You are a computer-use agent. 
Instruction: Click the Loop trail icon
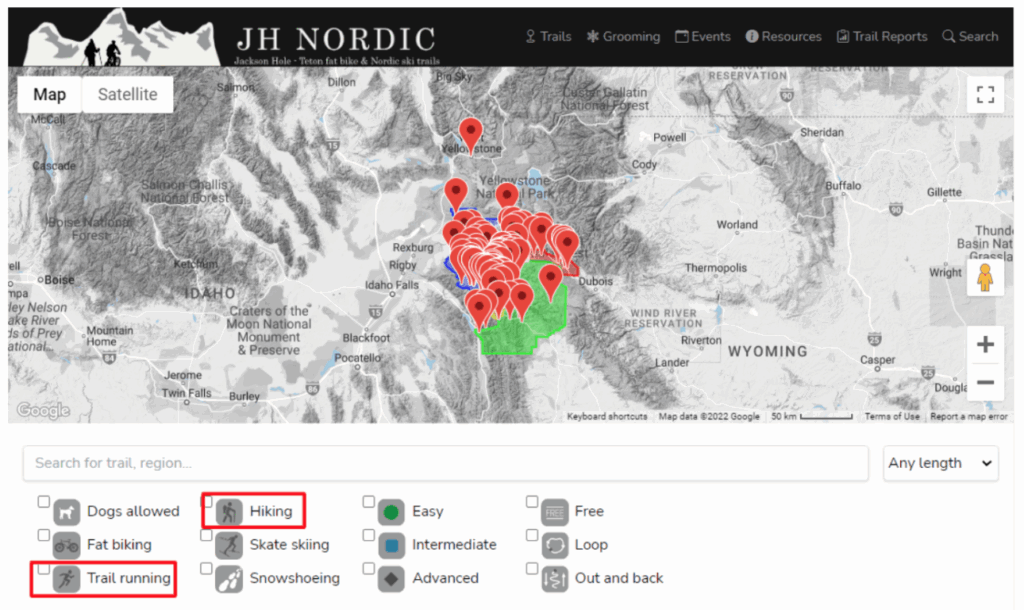tap(554, 546)
